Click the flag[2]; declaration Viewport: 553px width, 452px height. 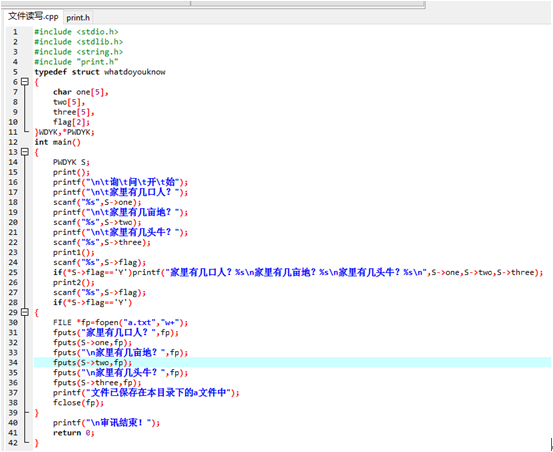pyautogui.click(x=72, y=122)
